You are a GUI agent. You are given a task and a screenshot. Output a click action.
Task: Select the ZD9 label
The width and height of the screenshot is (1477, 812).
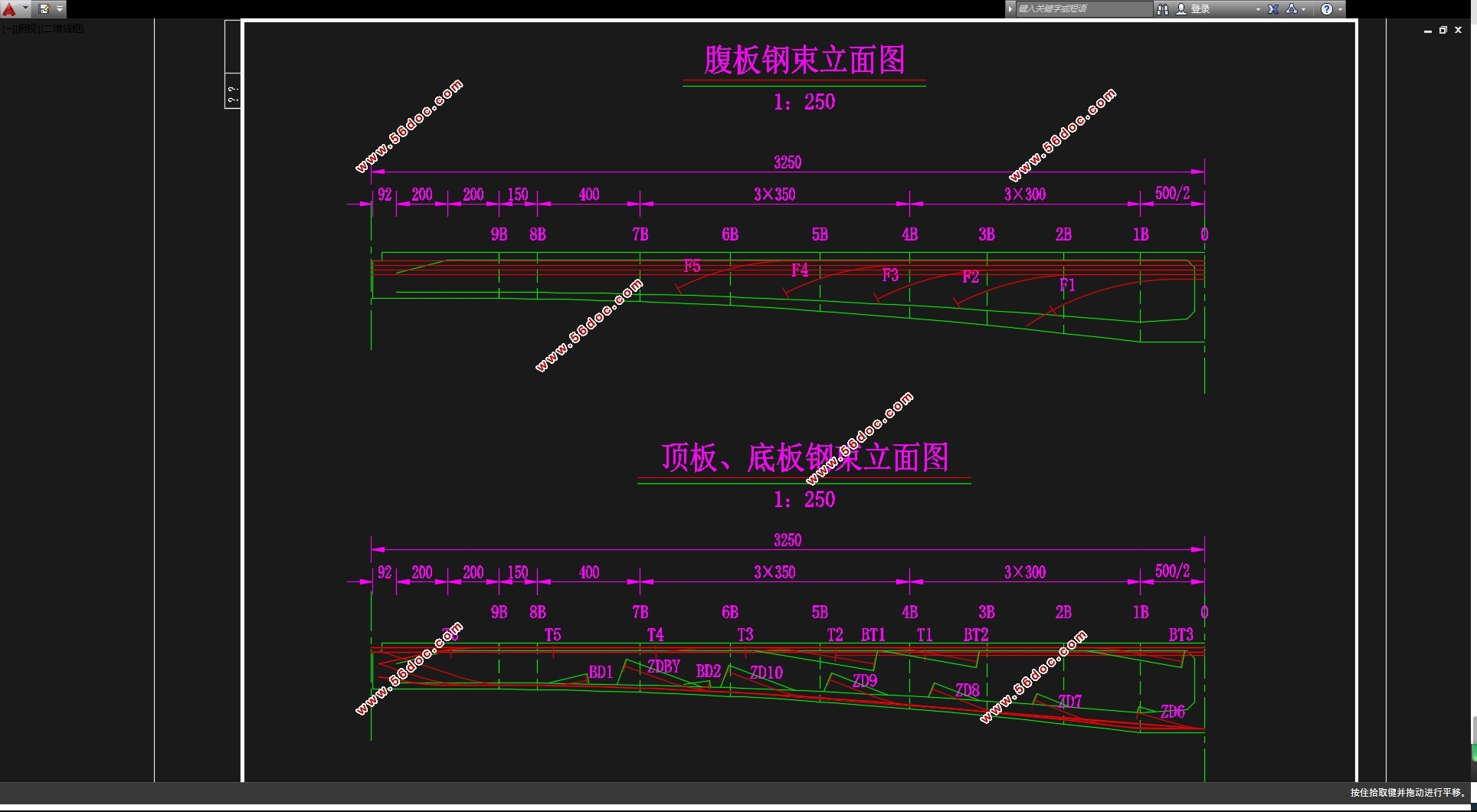click(x=865, y=680)
